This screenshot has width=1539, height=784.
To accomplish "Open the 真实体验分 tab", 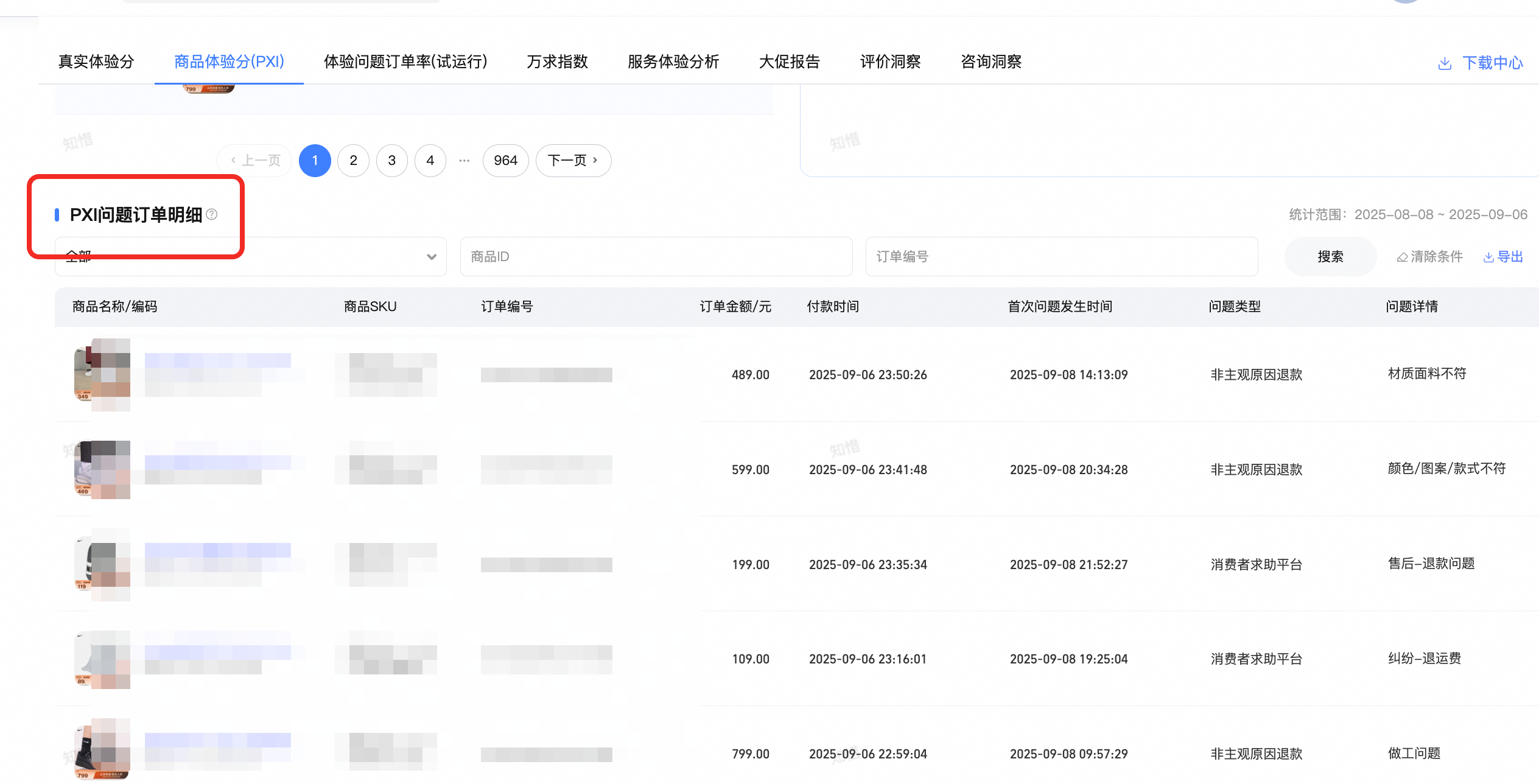I will click(x=96, y=61).
